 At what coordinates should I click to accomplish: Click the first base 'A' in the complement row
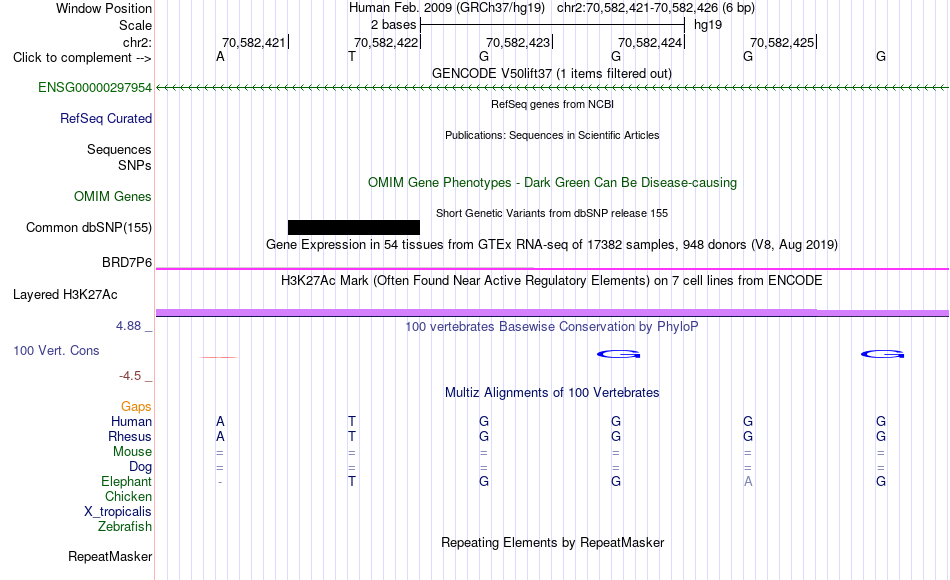(220, 57)
